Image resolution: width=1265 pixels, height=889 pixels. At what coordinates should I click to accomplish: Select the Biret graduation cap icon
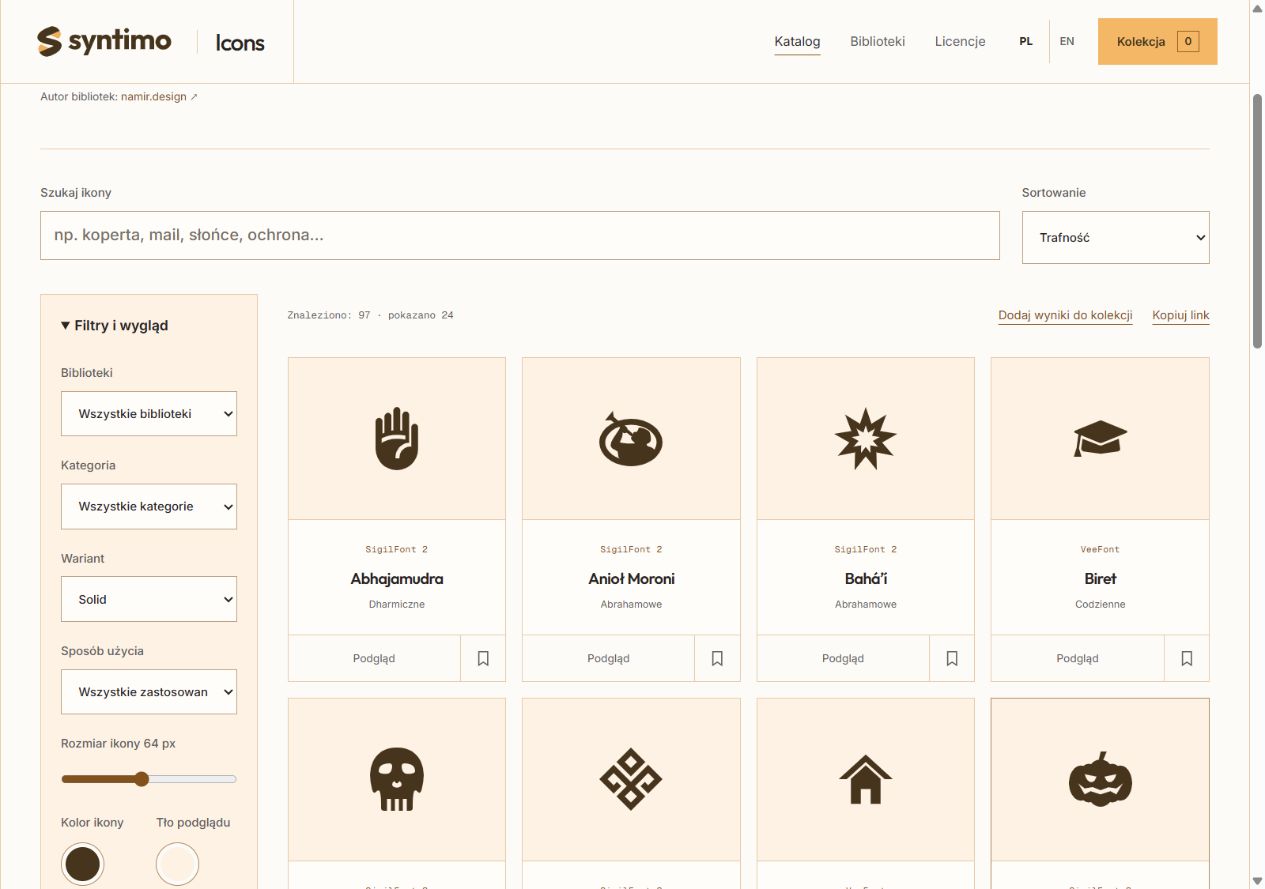[1100, 438]
